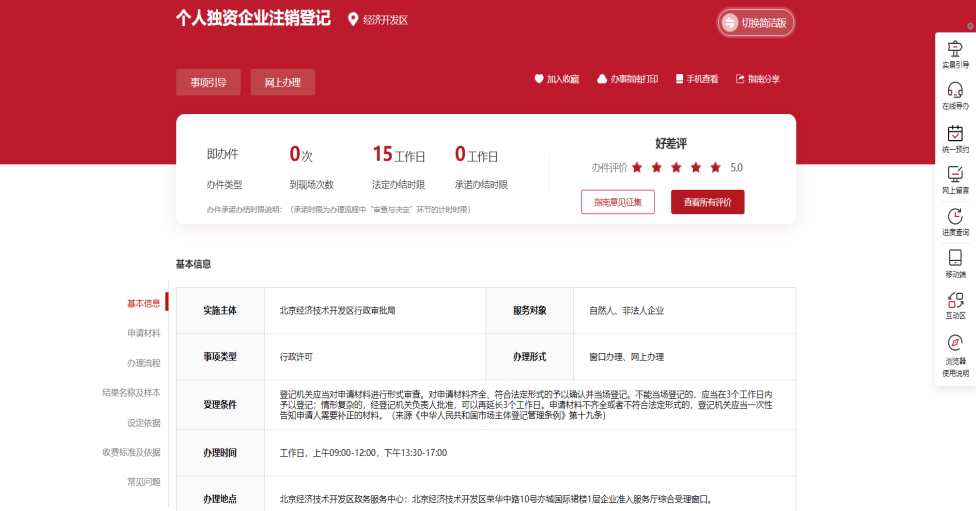Click the fifth rating star
Viewport: 976px width, 511px height.
714,168
